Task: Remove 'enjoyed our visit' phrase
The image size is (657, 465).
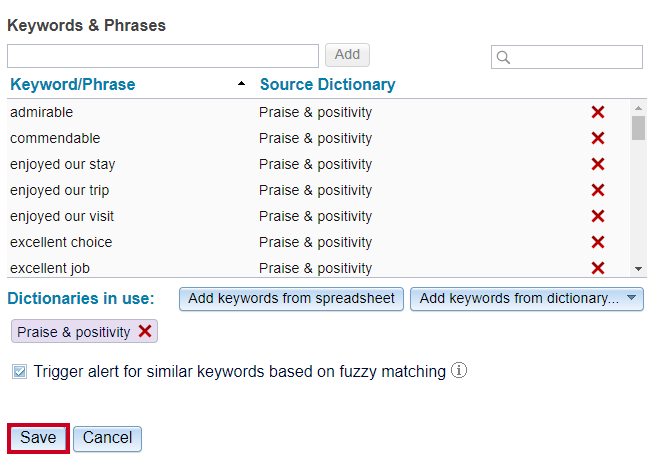Action: [x=598, y=216]
